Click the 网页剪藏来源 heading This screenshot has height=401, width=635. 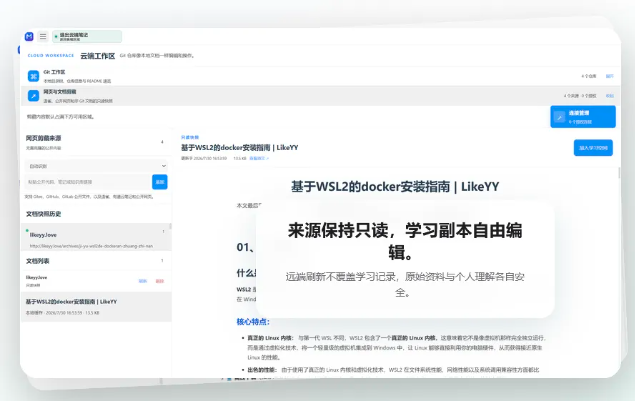pos(43,138)
